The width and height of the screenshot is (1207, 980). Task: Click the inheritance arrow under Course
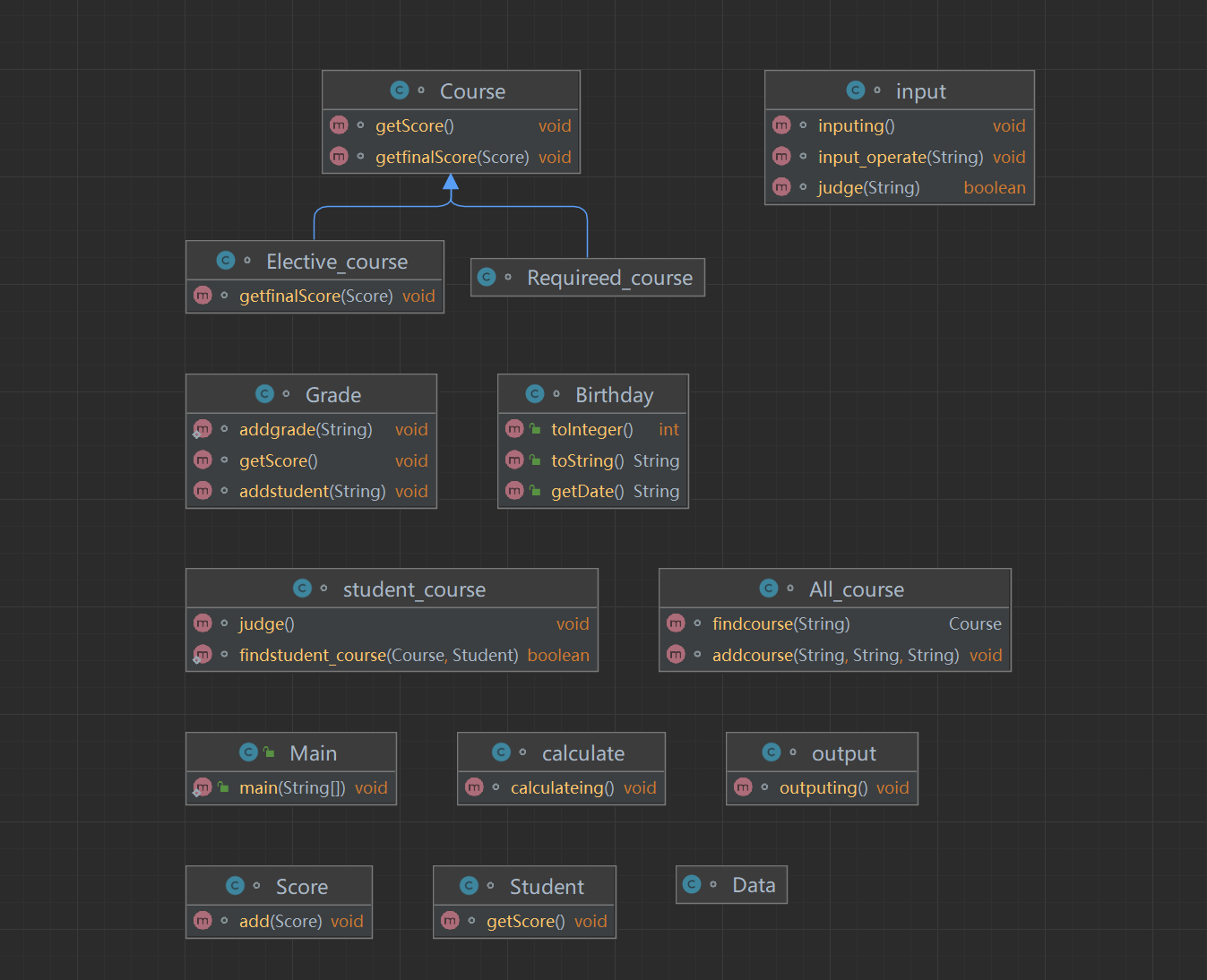pyautogui.click(x=451, y=183)
